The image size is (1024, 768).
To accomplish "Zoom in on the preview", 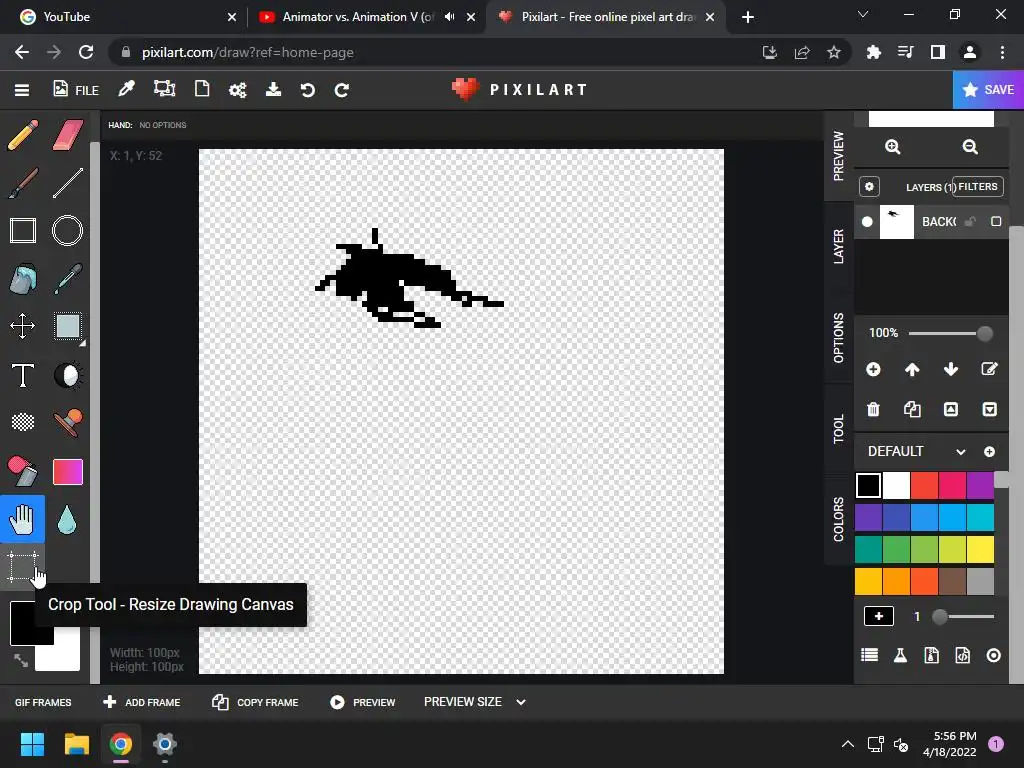I will click(x=893, y=147).
